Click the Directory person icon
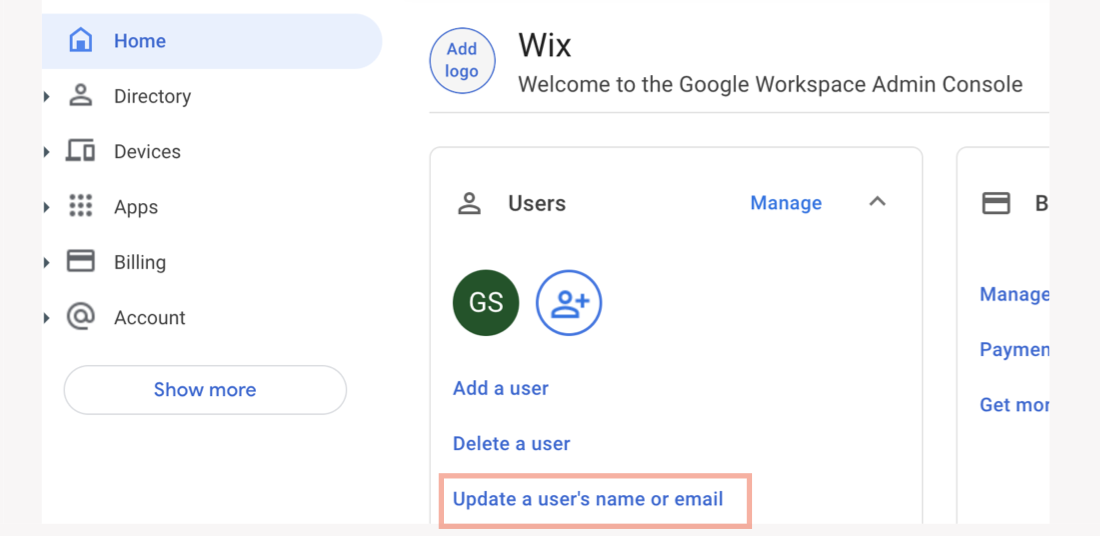Image resolution: width=1100 pixels, height=536 pixels. (81, 95)
